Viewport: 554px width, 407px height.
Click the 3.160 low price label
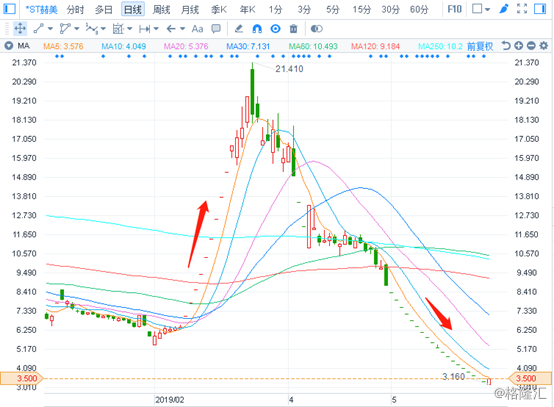[453, 377]
